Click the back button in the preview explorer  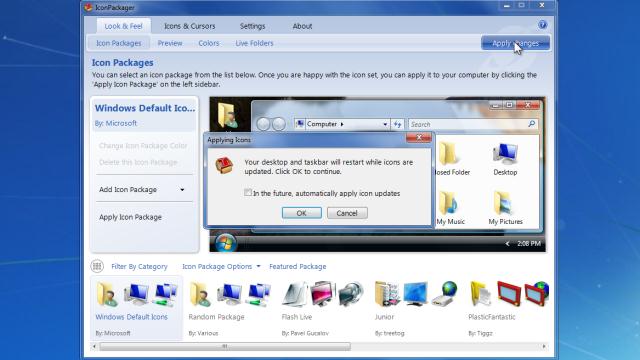[x=264, y=124]
